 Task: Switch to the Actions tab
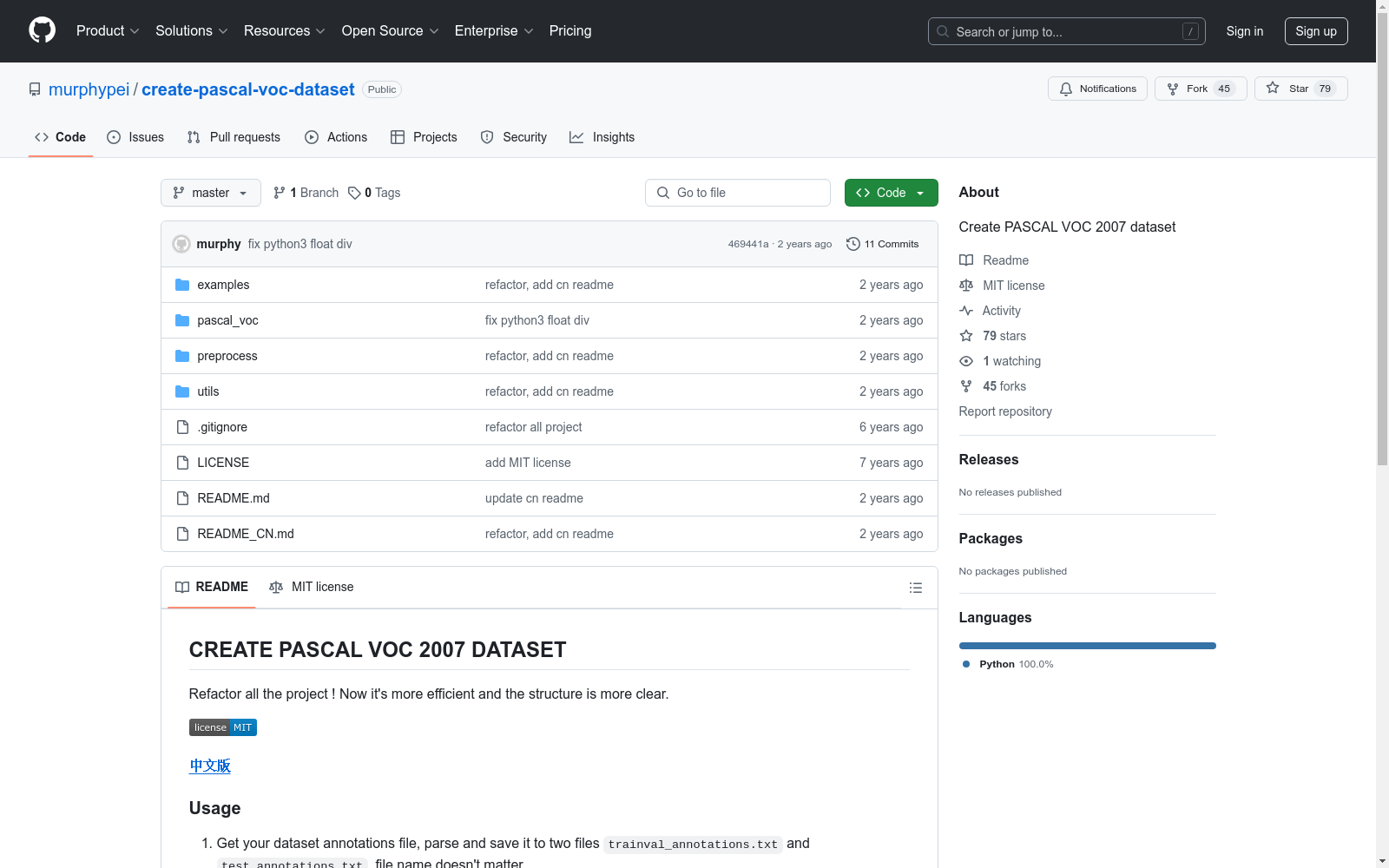[336, 137]
